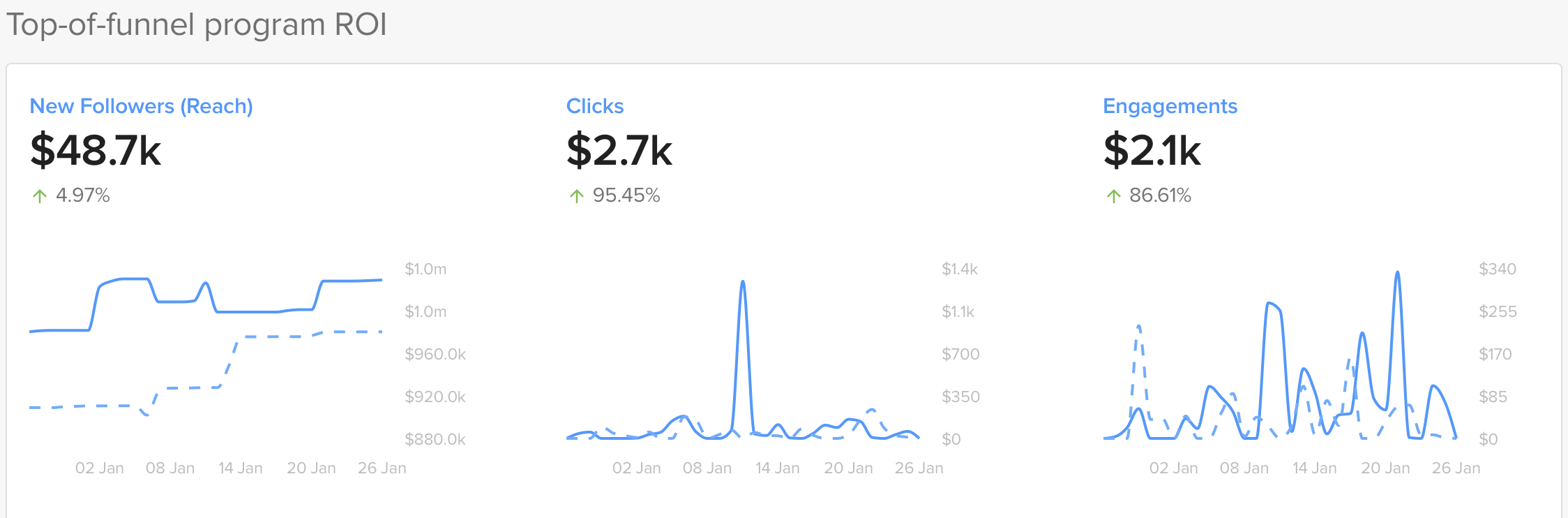Click the green up arrow beside 4.97%
1568x518 pixels.
point(40,196)
